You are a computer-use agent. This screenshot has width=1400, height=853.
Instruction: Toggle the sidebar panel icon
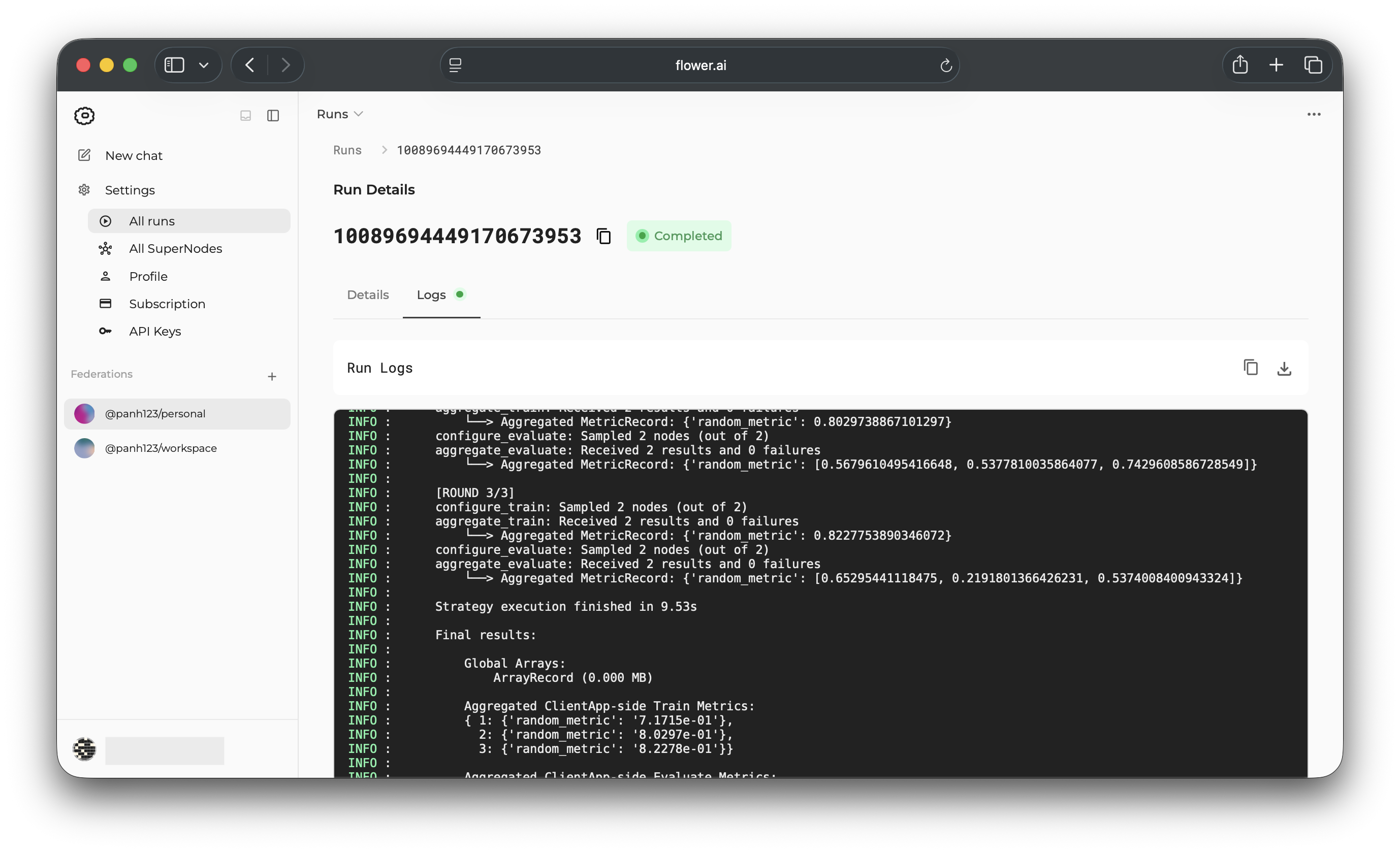(273, 116)
